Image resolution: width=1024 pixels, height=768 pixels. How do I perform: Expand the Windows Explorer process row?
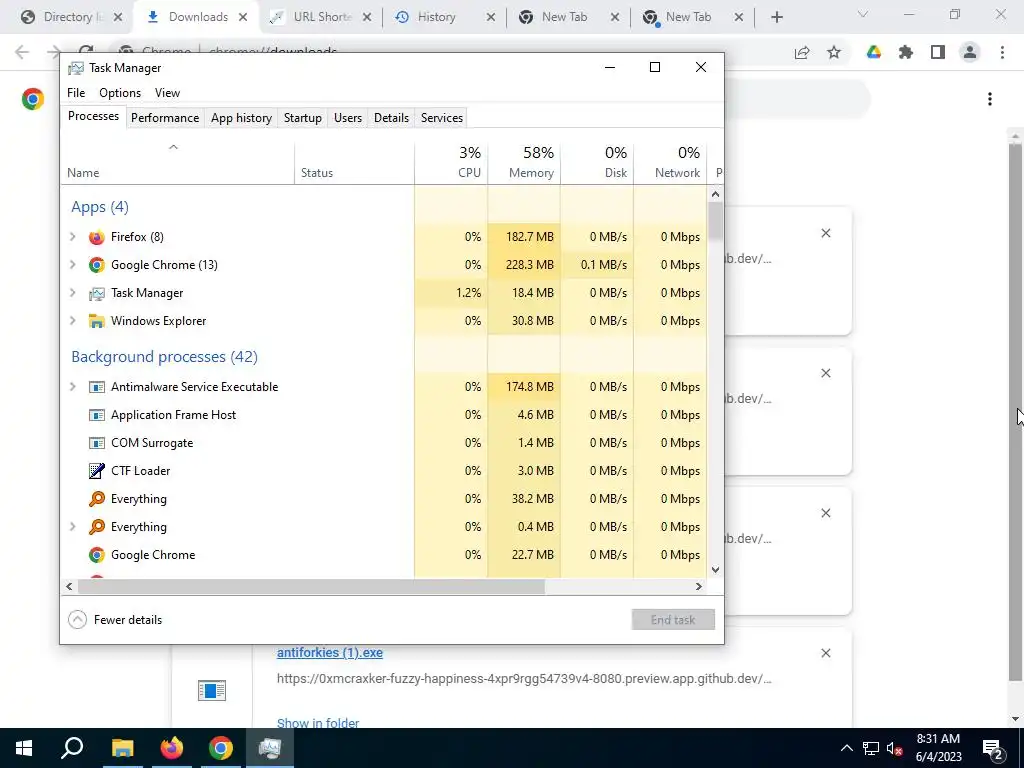pos(73,321)
